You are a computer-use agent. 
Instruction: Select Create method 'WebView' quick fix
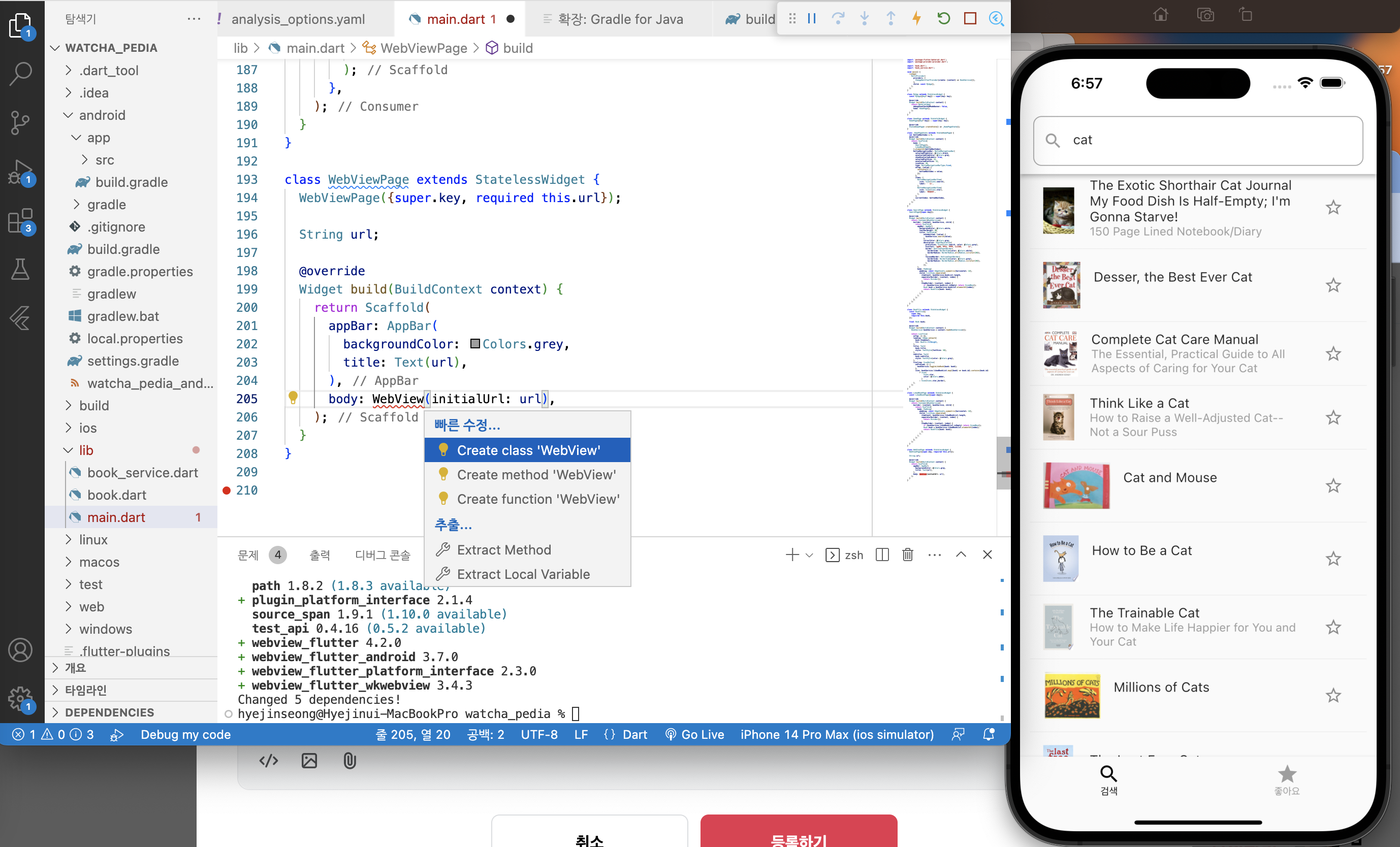tap(527, 474)
